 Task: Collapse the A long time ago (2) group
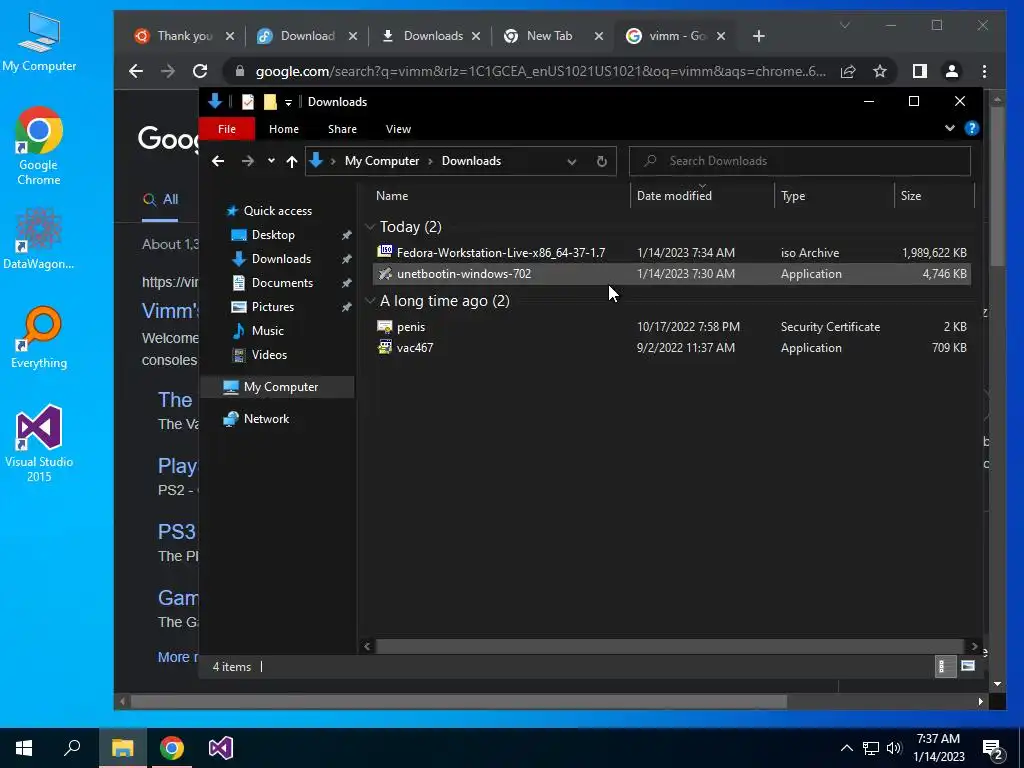370,300
